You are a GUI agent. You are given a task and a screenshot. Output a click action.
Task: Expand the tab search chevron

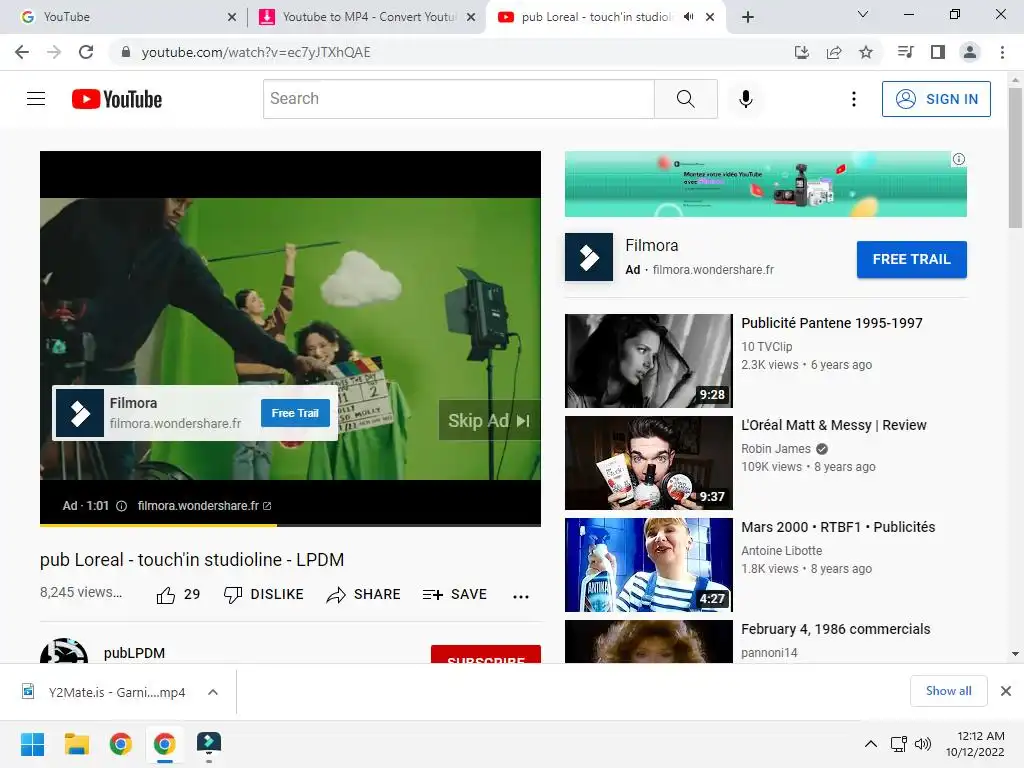tap(863, 14)
